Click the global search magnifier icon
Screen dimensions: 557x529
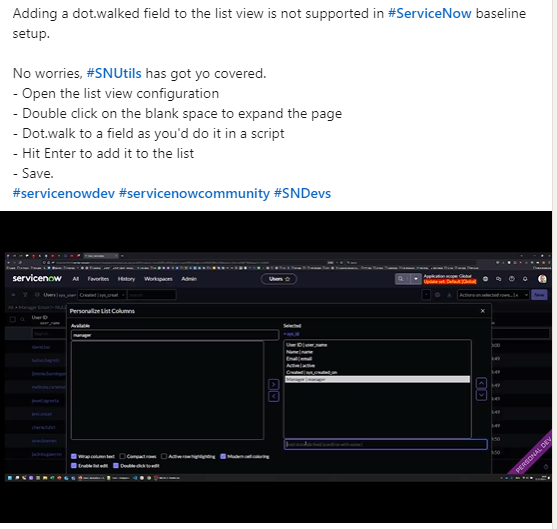tap(400, 279)
